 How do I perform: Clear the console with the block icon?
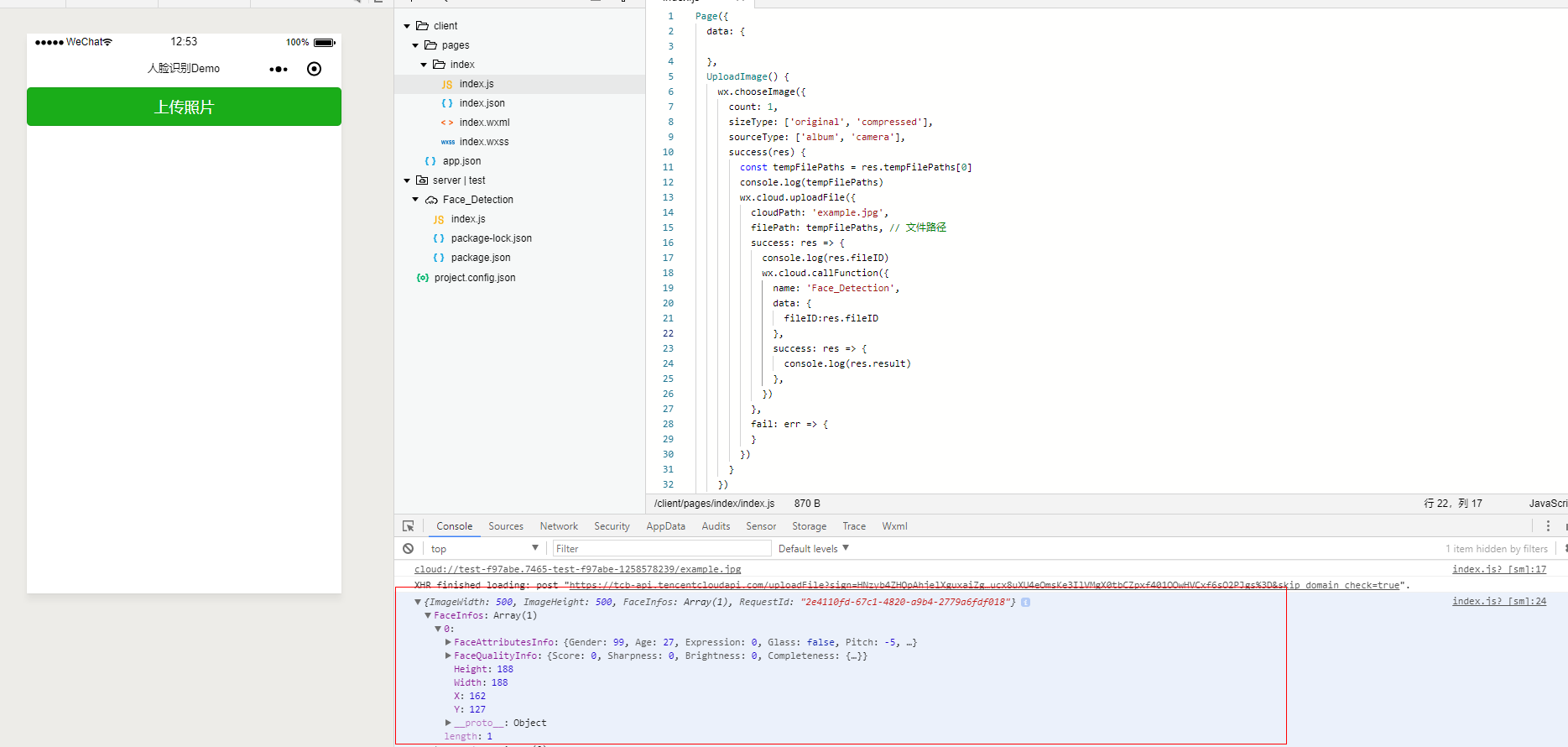pos(408,549)
